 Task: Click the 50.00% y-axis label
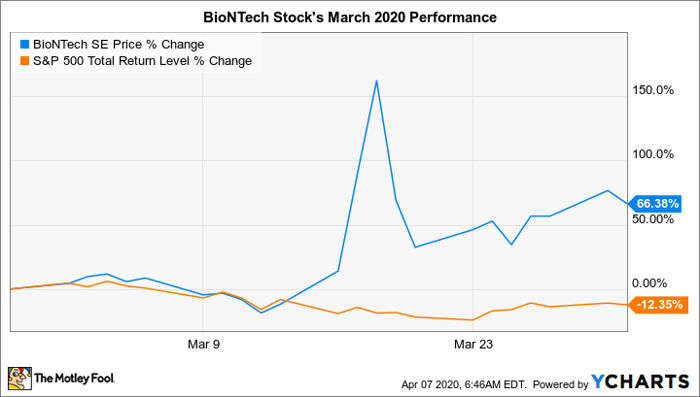(654, 219)
